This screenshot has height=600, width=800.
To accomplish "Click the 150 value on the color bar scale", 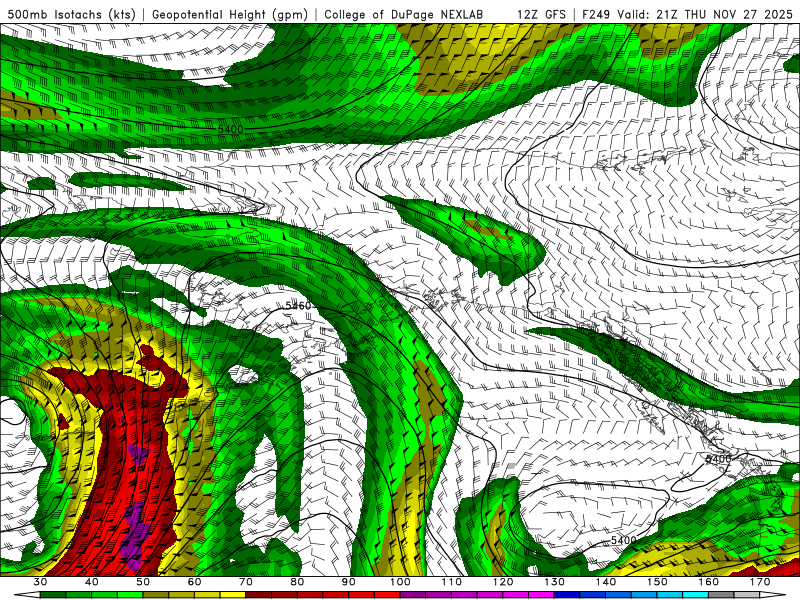I will tap(657, 582).
